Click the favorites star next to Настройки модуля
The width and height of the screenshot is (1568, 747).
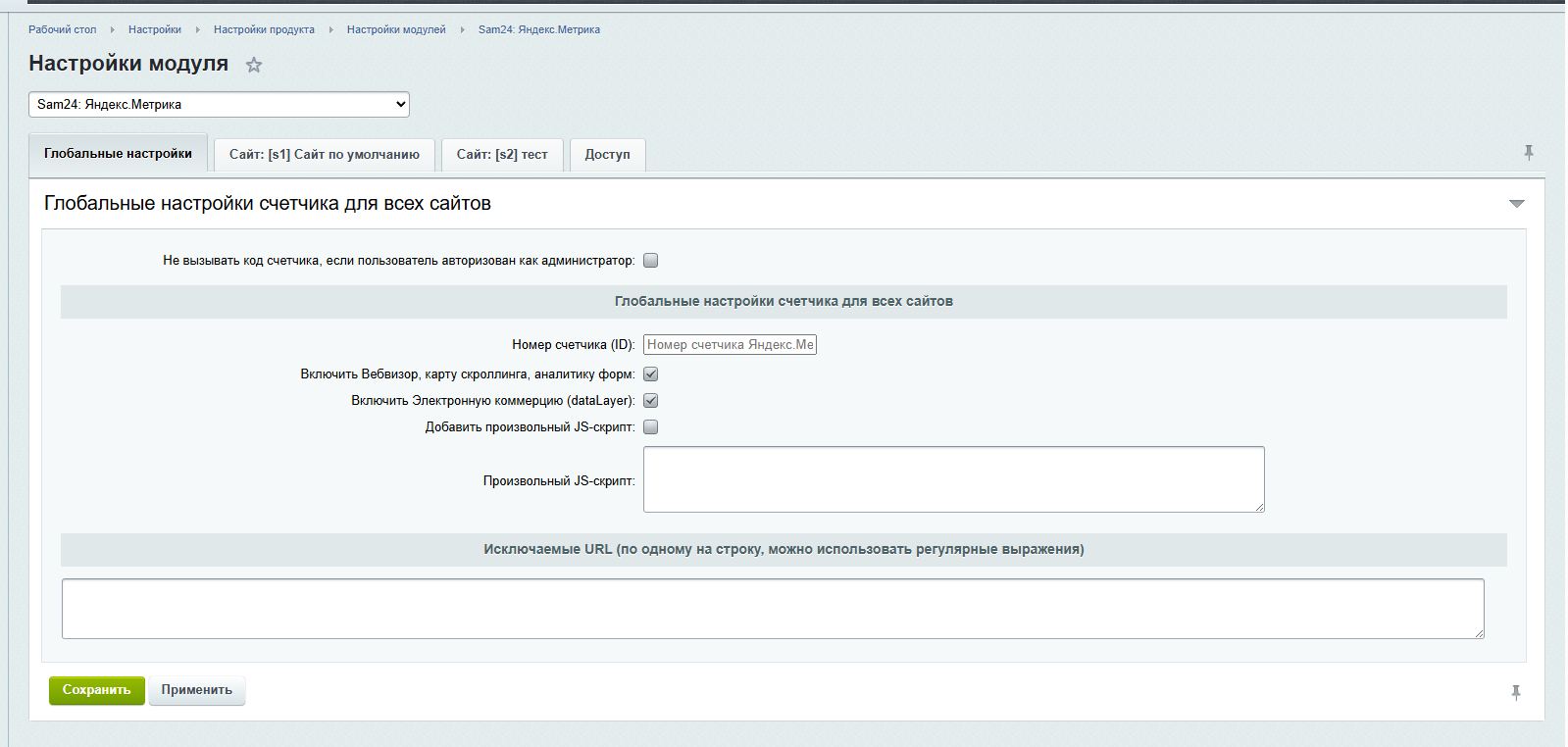(x=254, y=66)
